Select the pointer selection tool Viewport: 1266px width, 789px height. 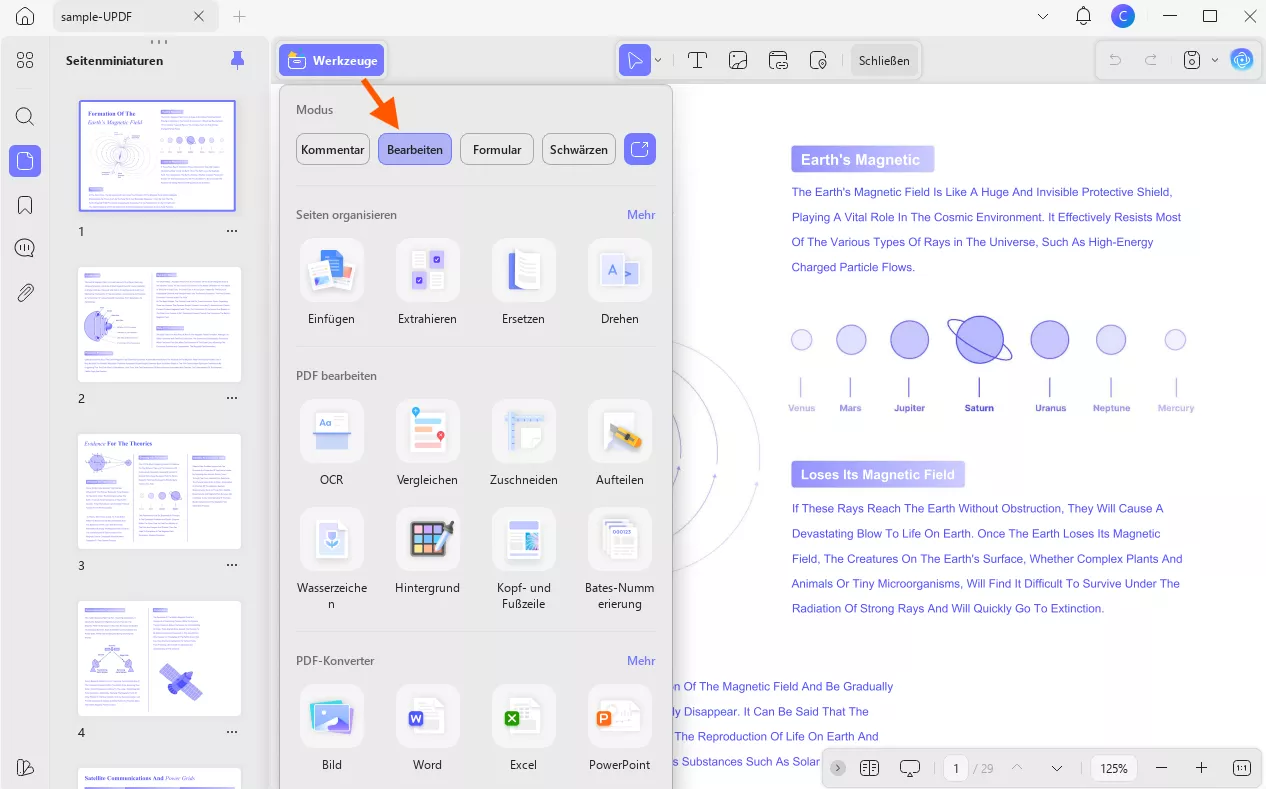coord(634,60)
